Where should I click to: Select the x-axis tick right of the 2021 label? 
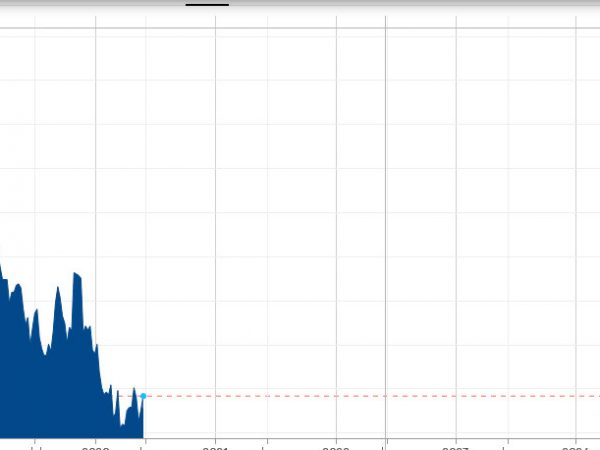pyautogui.click(x=267, y=442)
